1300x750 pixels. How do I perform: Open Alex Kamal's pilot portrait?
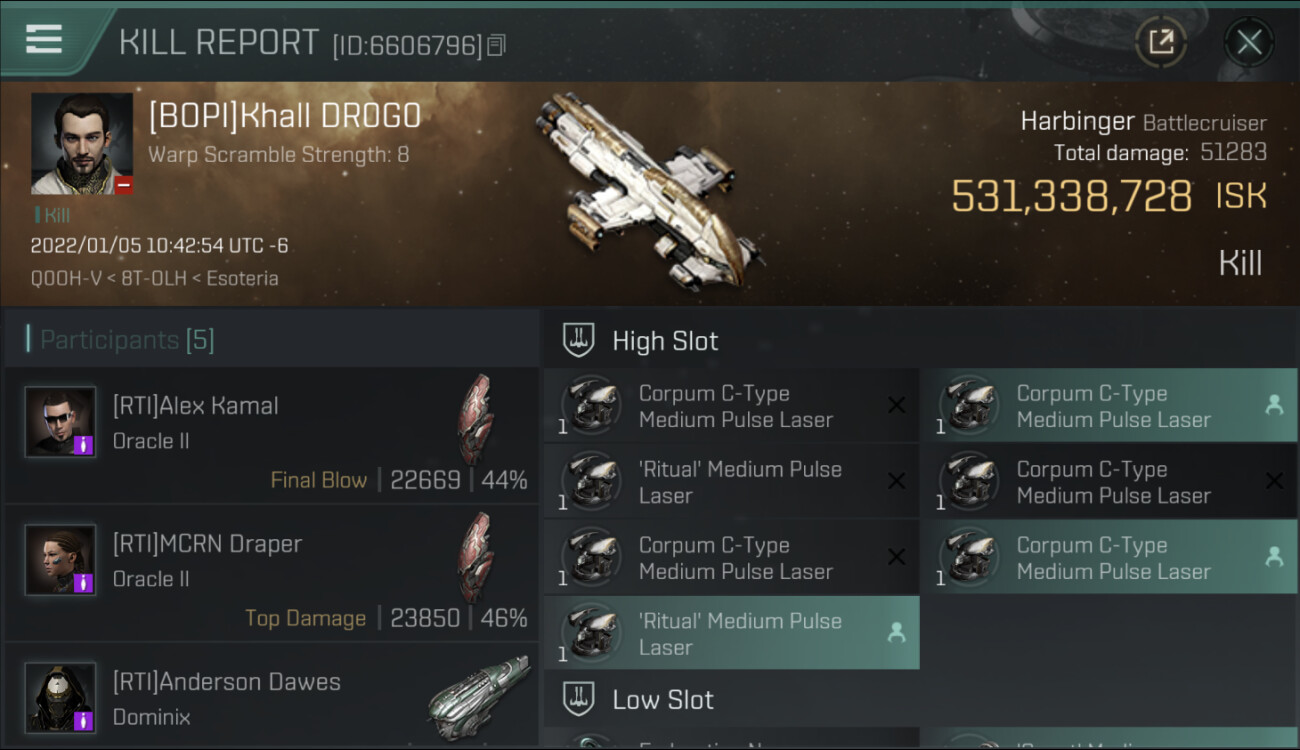point(61,422)
